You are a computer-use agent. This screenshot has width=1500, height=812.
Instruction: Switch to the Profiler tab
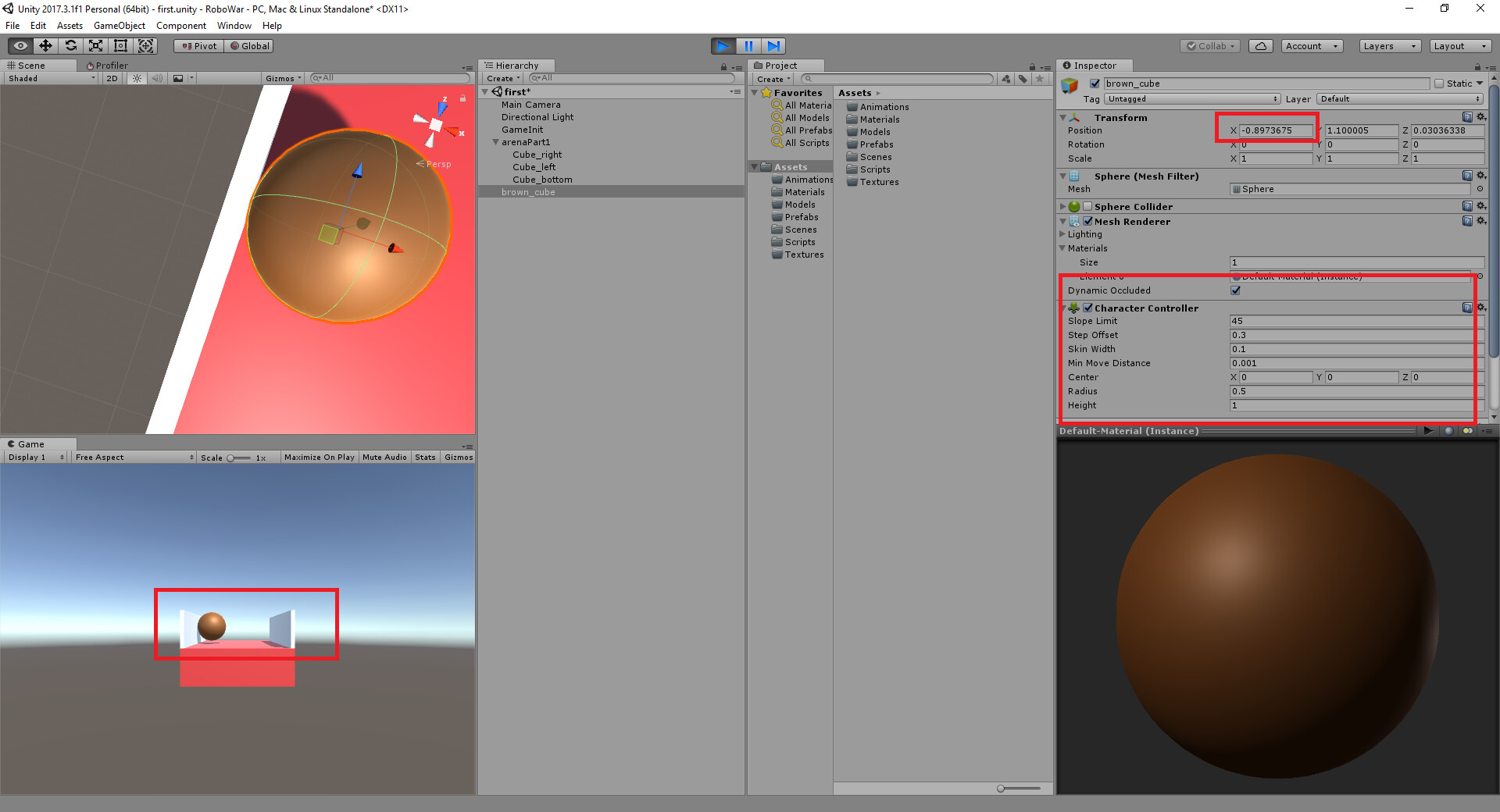pyautogui.click(x=109, y=65)
